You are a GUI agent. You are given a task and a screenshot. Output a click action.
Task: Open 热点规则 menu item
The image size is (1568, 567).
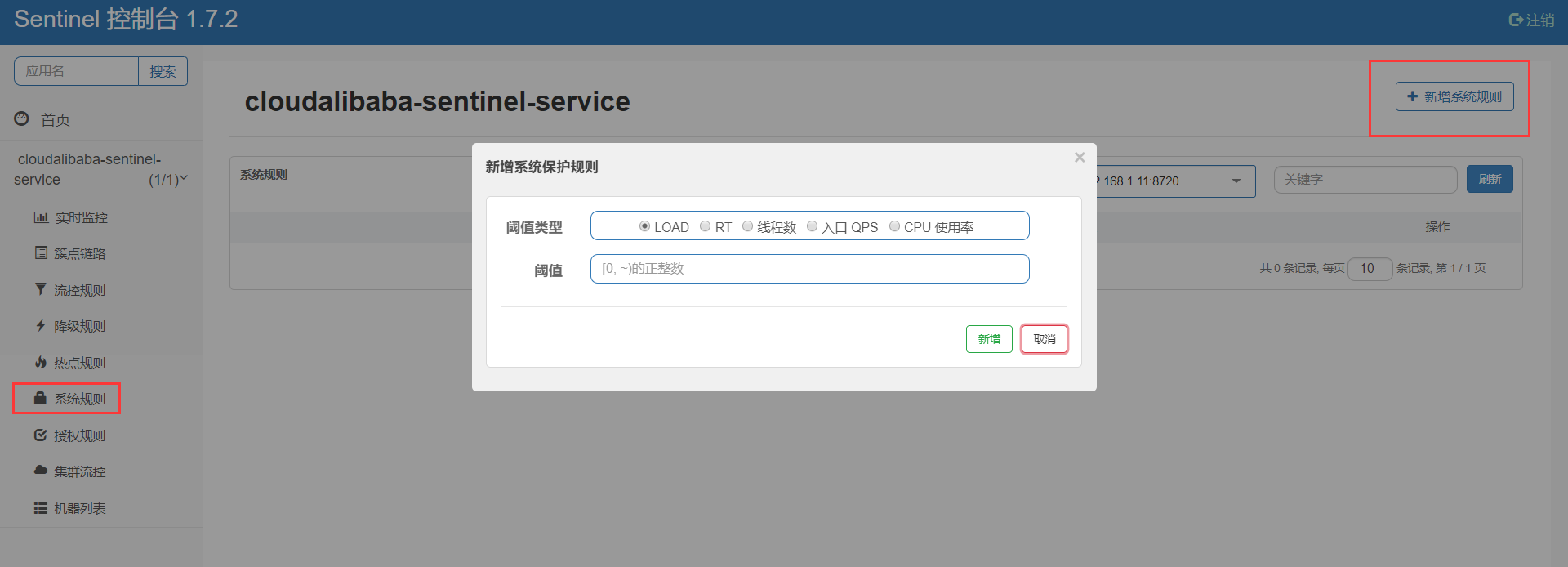pyautogui.click(x=80, y=363)
